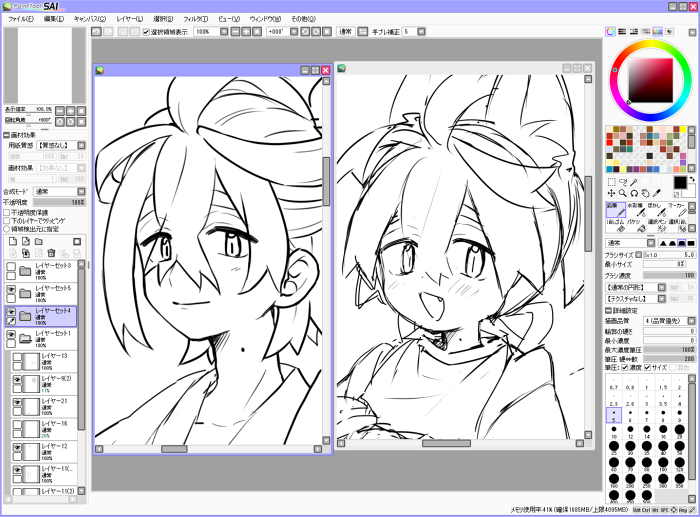
Task: Enable 不透明度保護 preserve opacity checkbox
Action: 7,213
